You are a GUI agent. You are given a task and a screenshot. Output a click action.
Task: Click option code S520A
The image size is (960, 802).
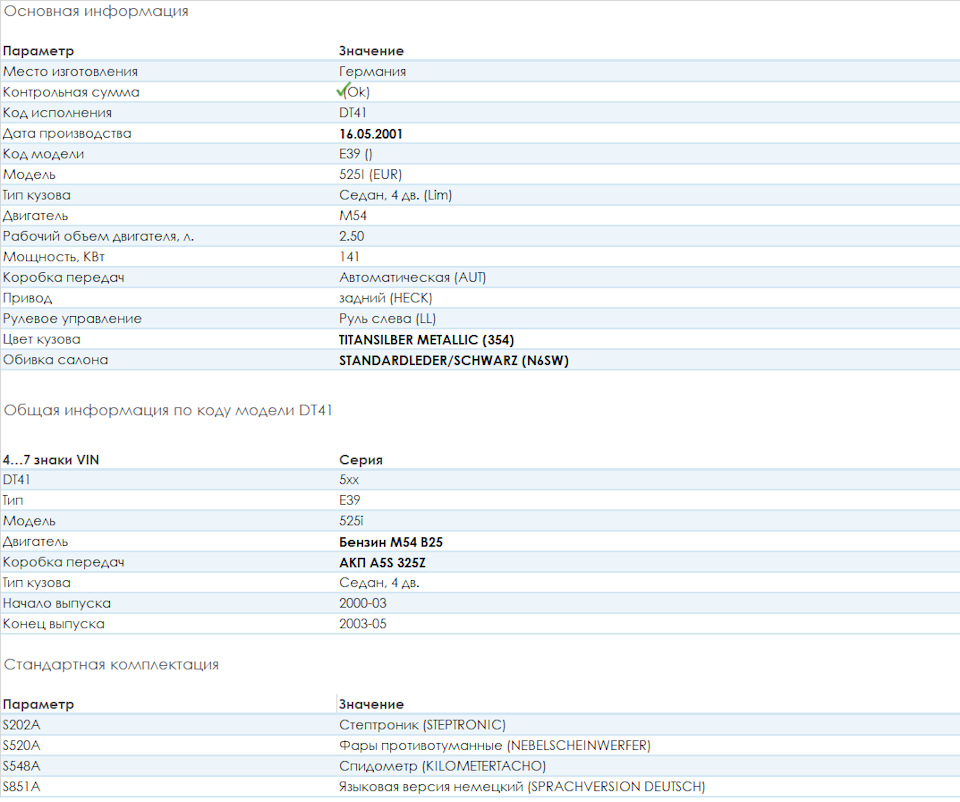[21, 746]
